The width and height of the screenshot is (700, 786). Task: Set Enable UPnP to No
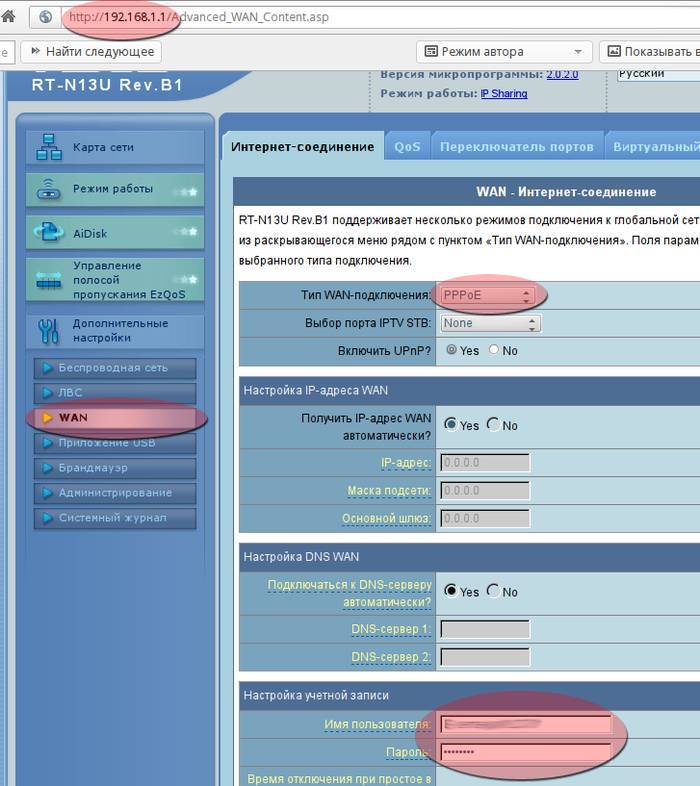(494, 351)
